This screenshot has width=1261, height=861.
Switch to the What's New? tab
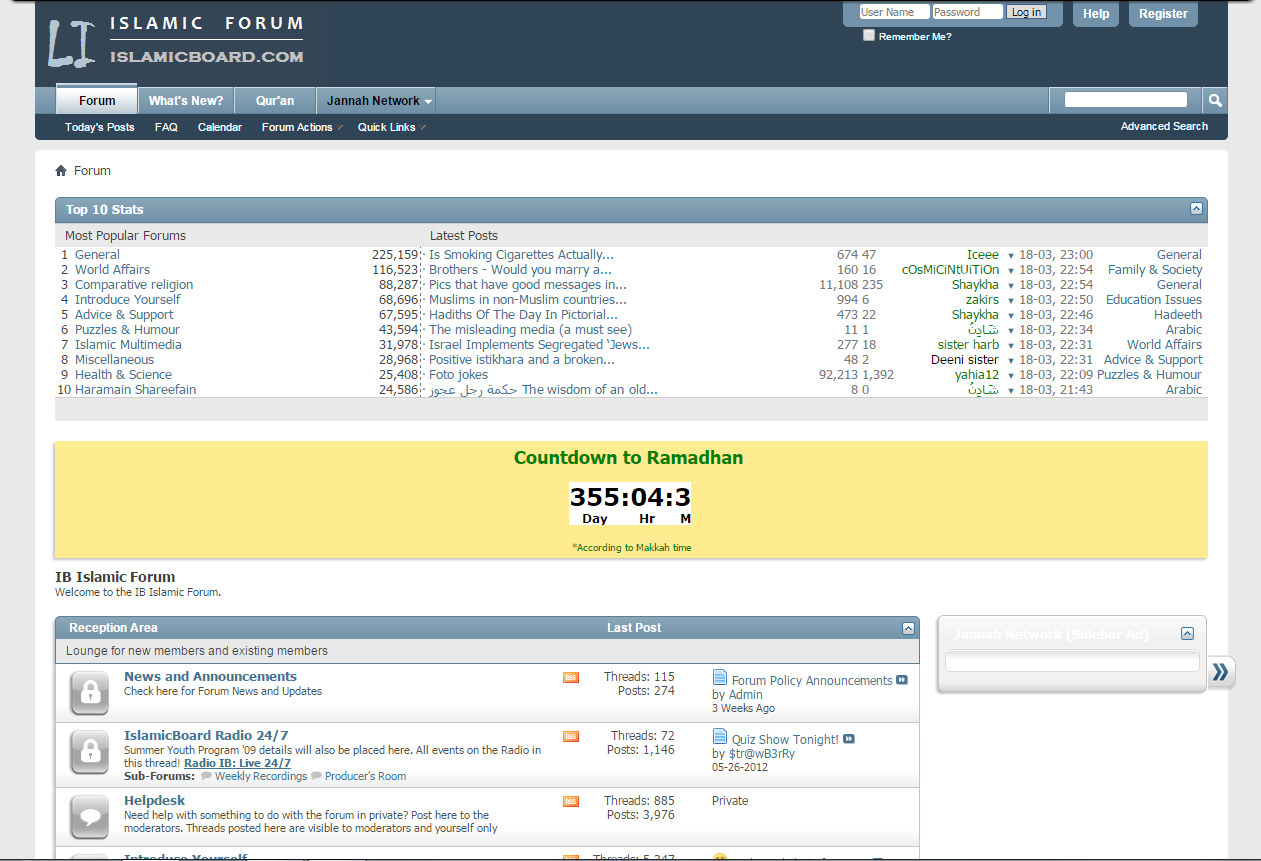[186, 101]
